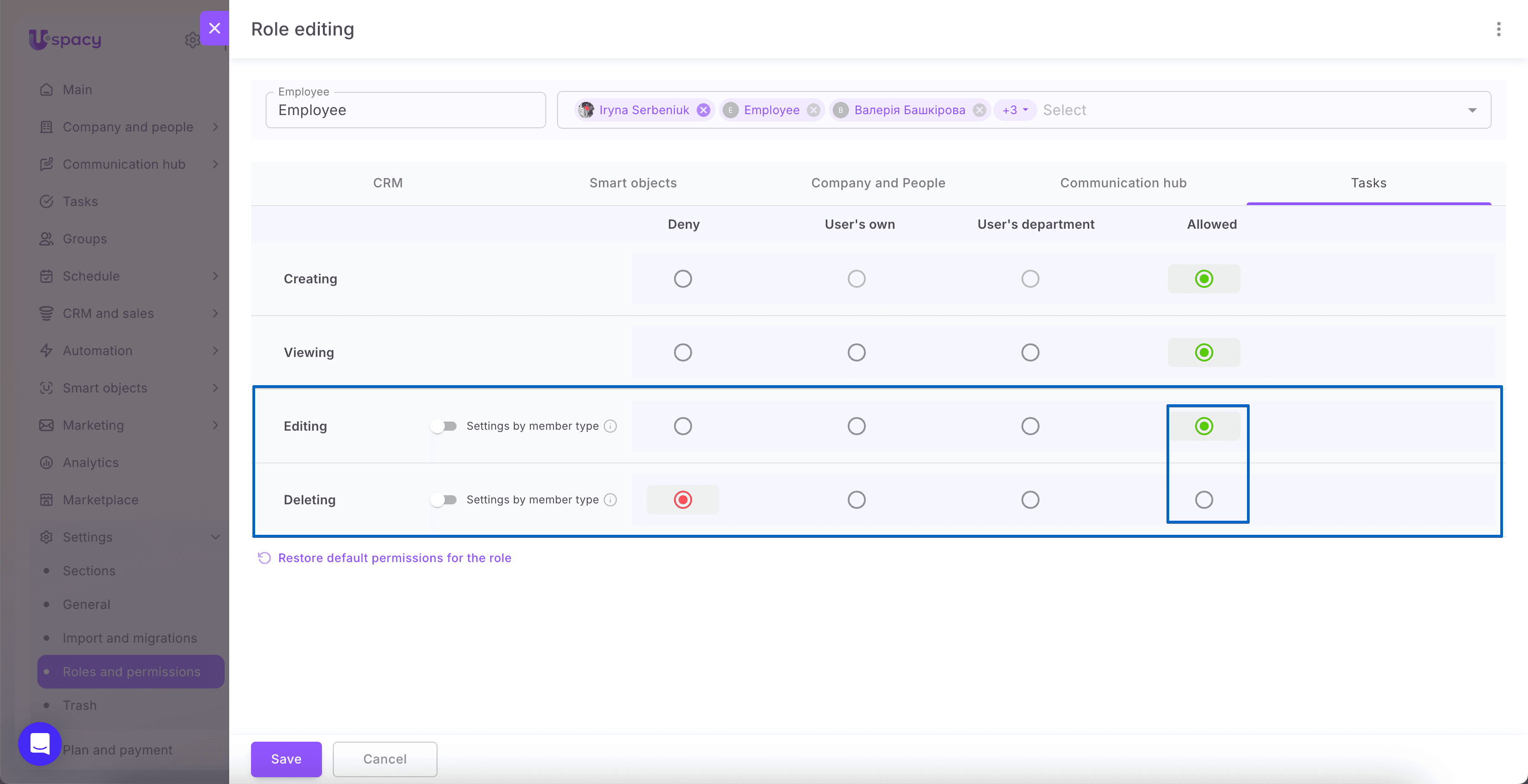Open Trash under Settings
This screenshot has width=1528, height=784.
pyautogui.click(x=80, y=705)
